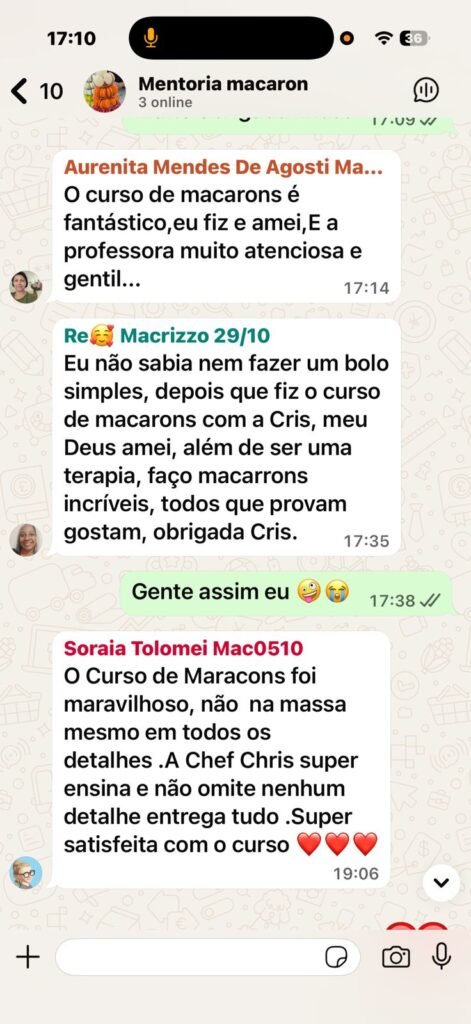
Task: Tap the back arrow to chat list
Action: pyautogui.click(x=20, y=91)
